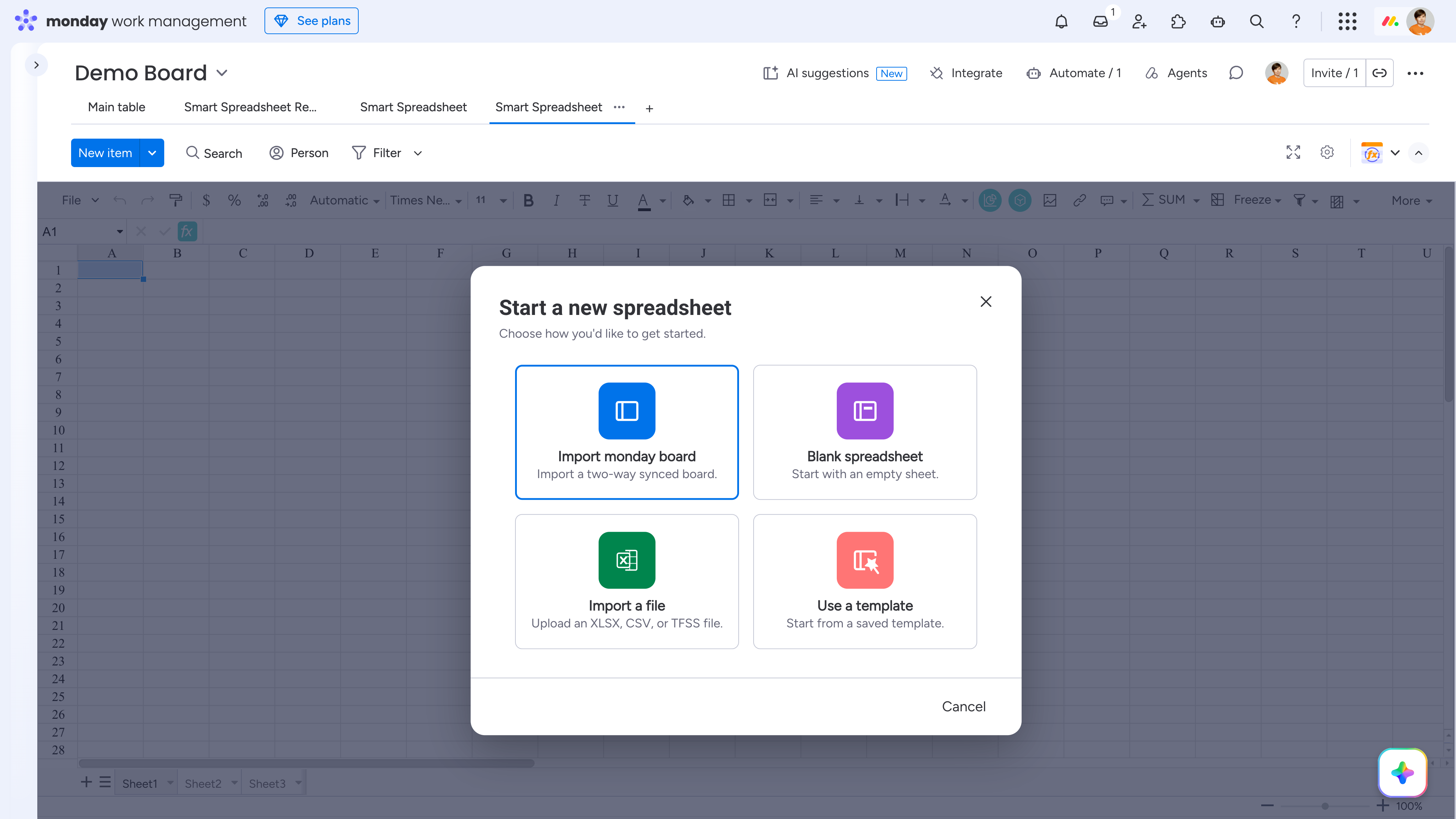
Task: Open the font size 11 dropdown
Action: (x=491, y=200)
